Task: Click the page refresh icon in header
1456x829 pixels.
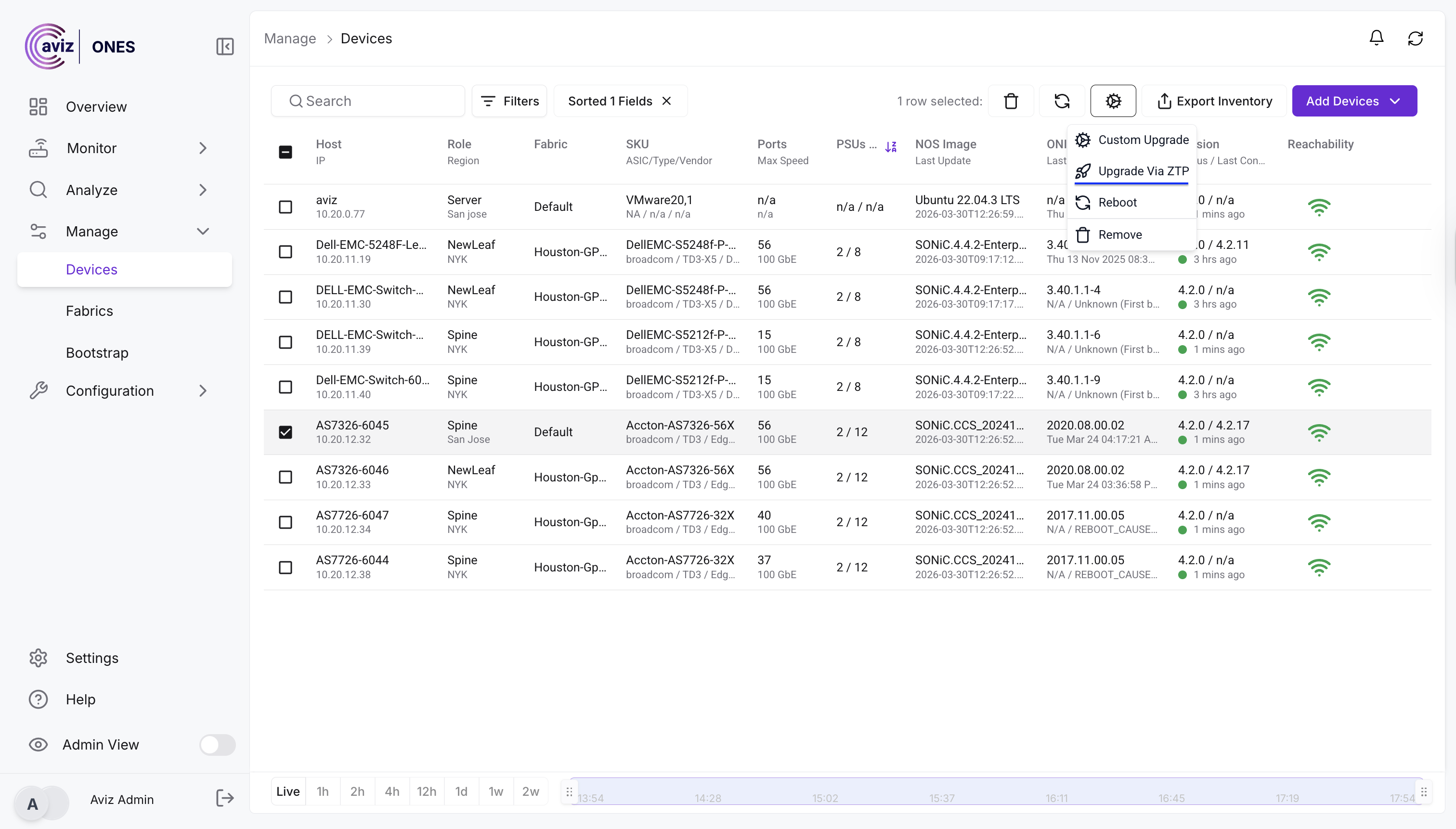Action: pyautogui.click(x=1415, y=38)
